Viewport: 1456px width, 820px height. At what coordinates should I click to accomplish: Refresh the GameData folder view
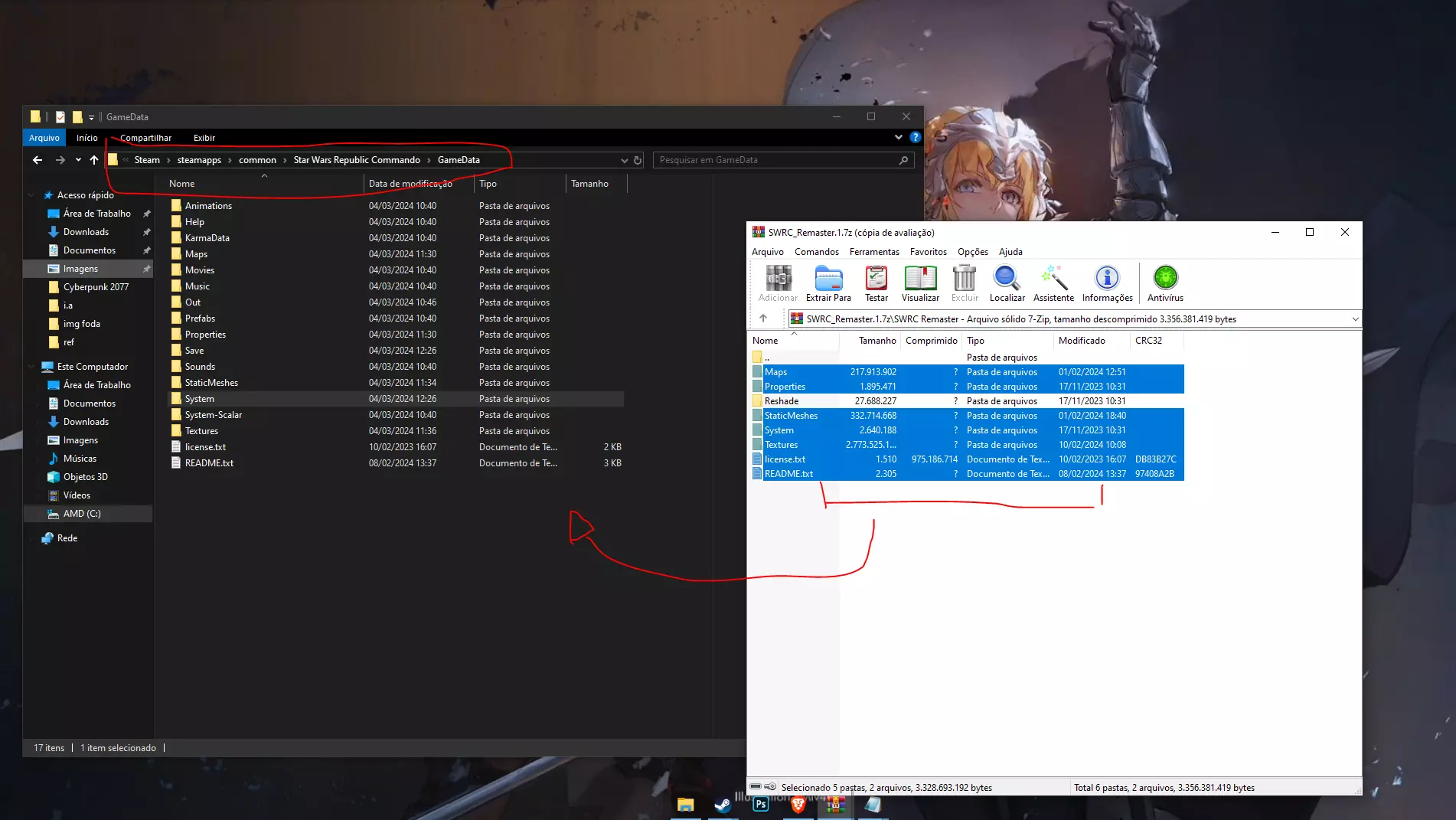click(x=638, y=160)
